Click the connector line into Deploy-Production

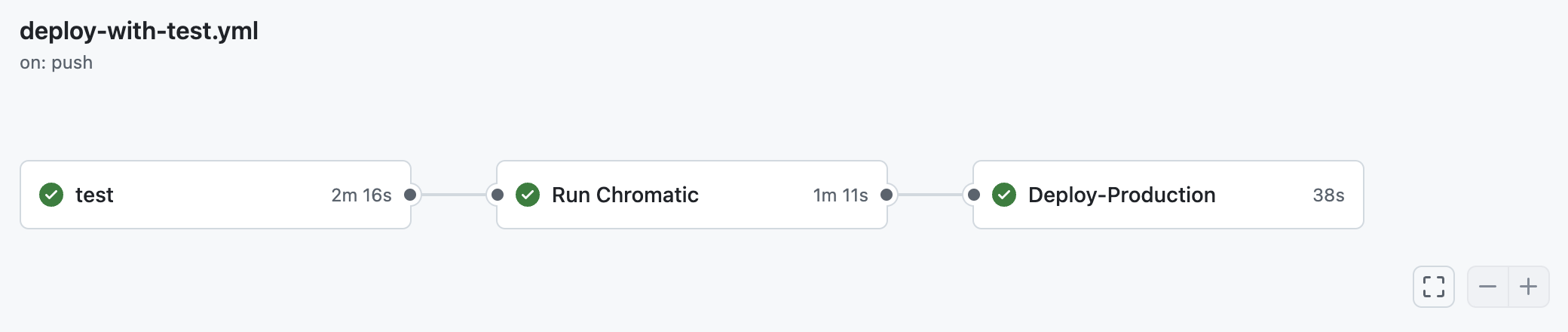[930, 195]
